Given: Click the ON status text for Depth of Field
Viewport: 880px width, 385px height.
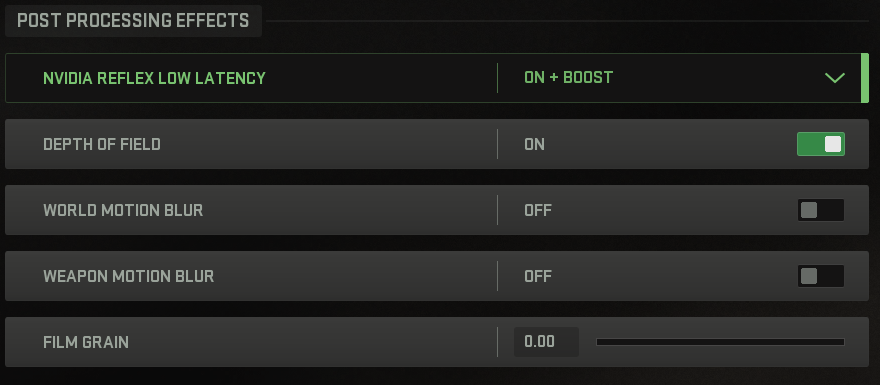Looking at the screenshot, I should pos(534,144).
